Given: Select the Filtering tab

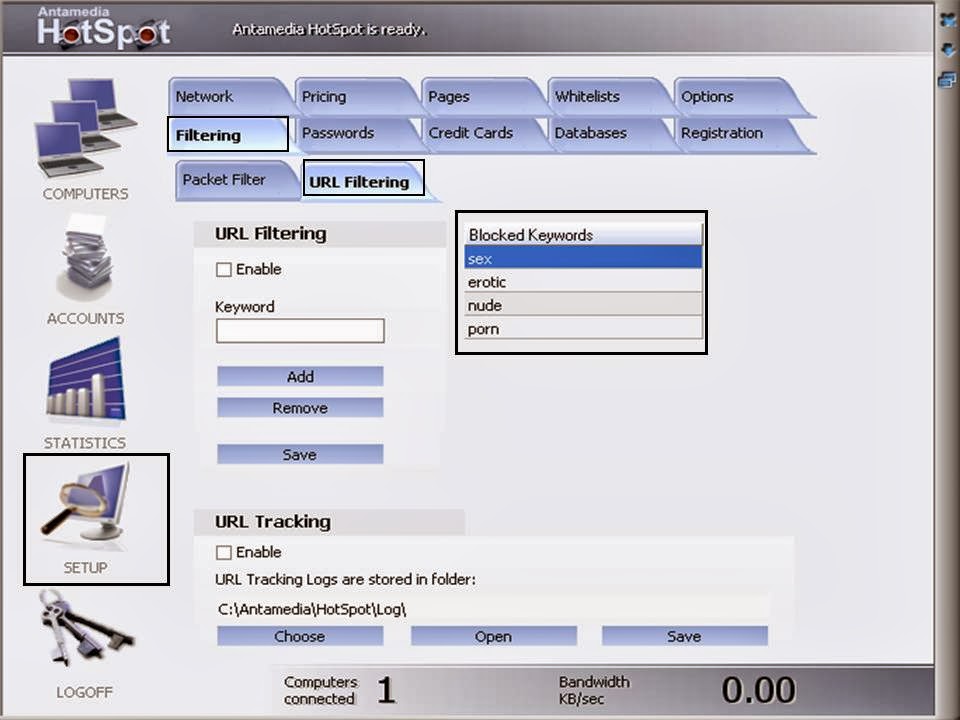Looking at the screenshot, I should click(227, 135).
